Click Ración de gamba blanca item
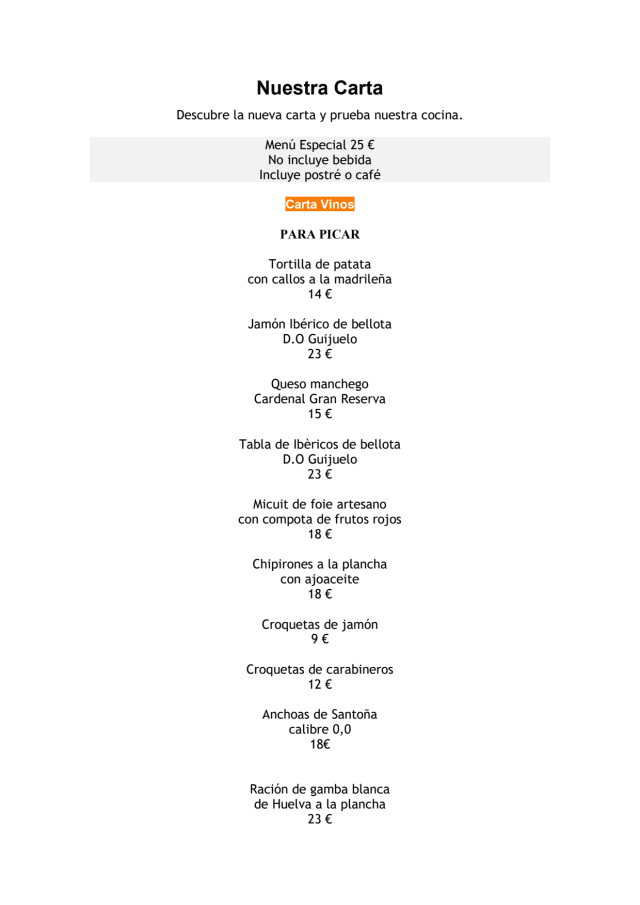This screenshot has width=640, height=905. (x=319, y=789)
